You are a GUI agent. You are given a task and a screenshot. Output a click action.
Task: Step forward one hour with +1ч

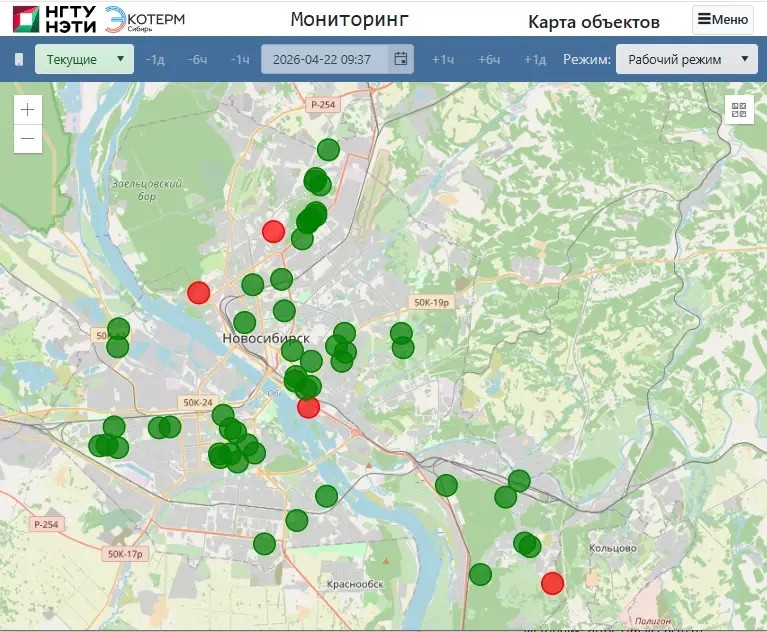(443, 60)
